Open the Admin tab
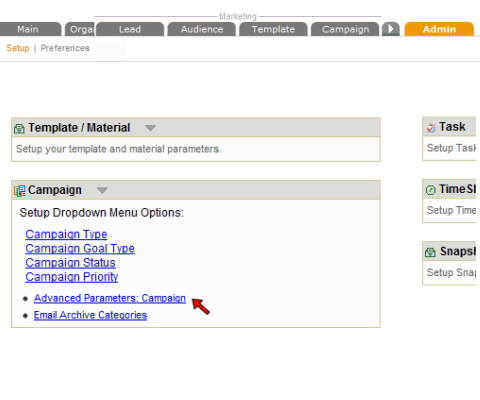This screenshot has height=400, width=480. tap(439, 29)
